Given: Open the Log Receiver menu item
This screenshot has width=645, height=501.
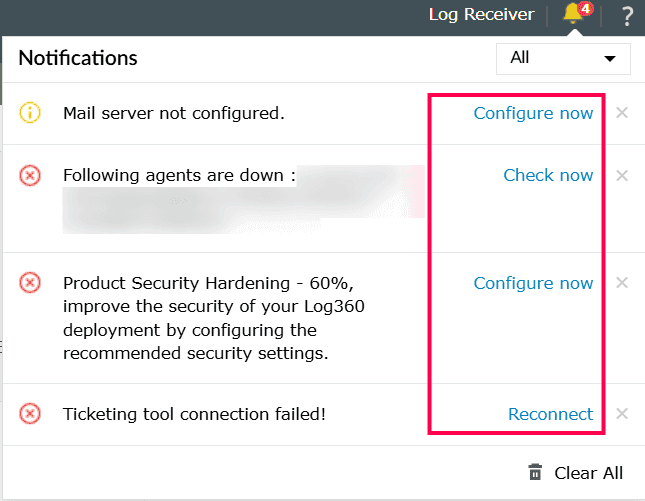Looking at the screenshot, I should [x=481, y=15].
